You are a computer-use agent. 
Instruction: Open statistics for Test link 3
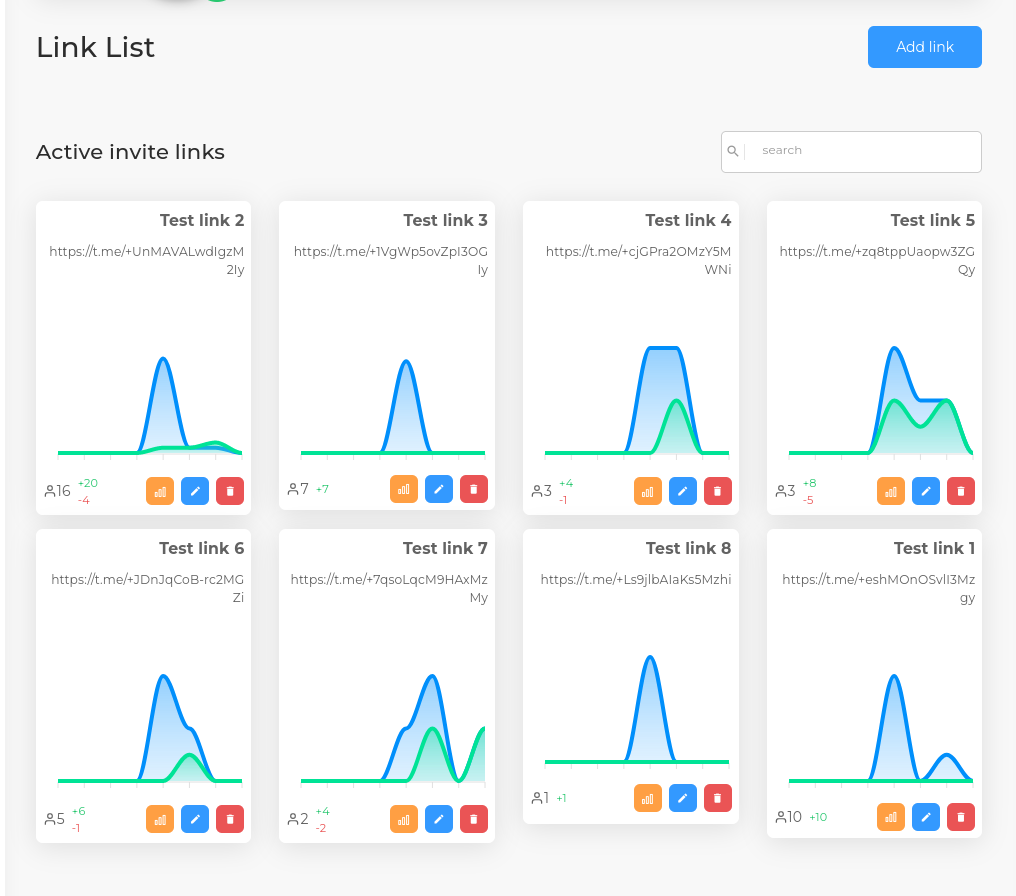point(404,489)
